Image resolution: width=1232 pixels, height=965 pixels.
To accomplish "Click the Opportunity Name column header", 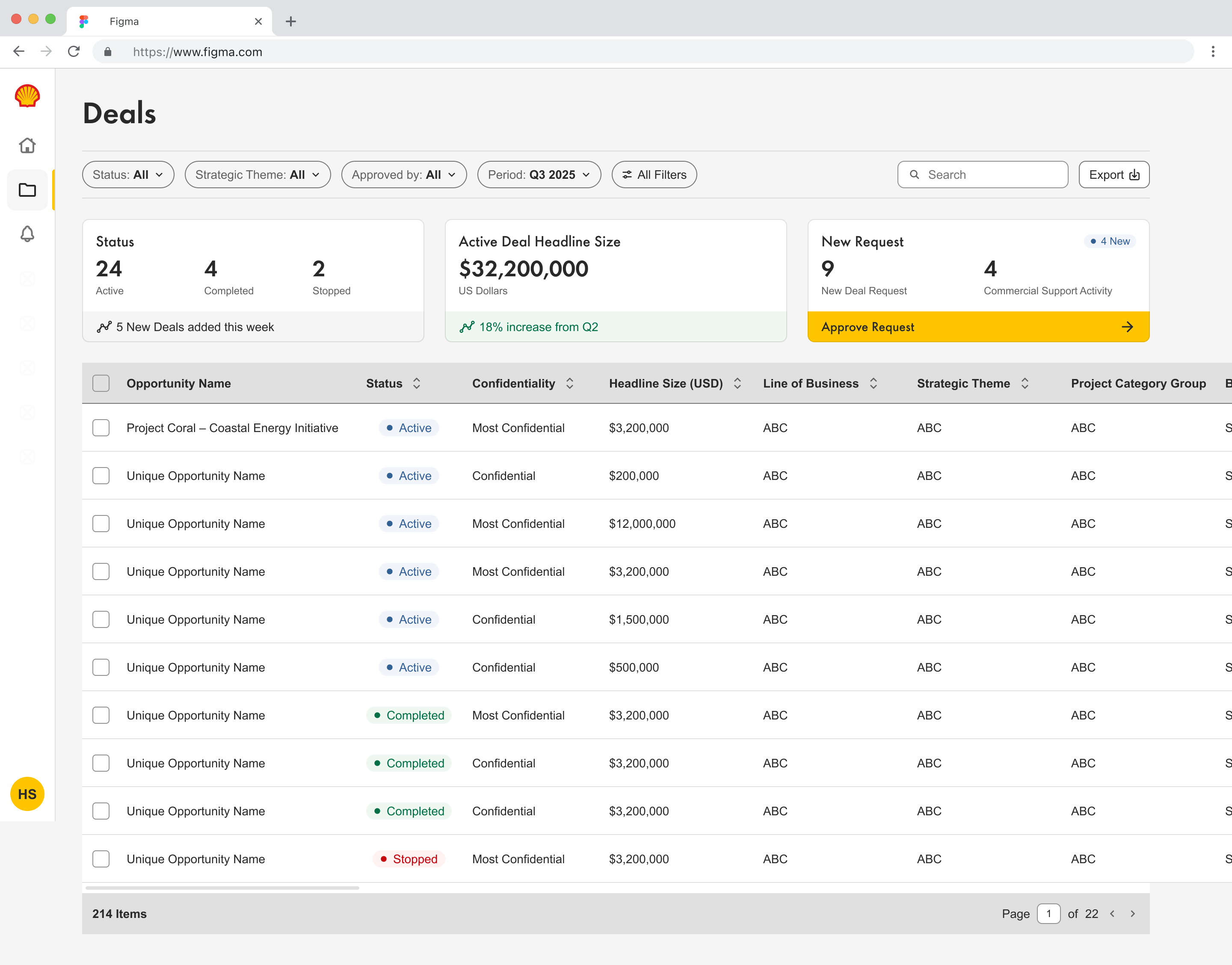I will pyautogui.click(x=178, y=383).
